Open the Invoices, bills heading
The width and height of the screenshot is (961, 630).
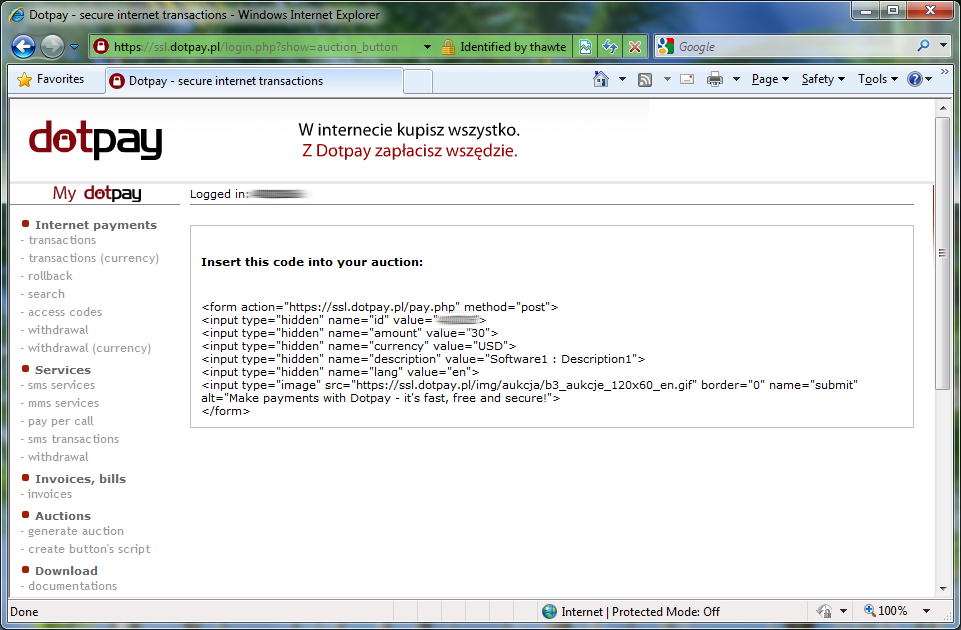pos(80,479)
